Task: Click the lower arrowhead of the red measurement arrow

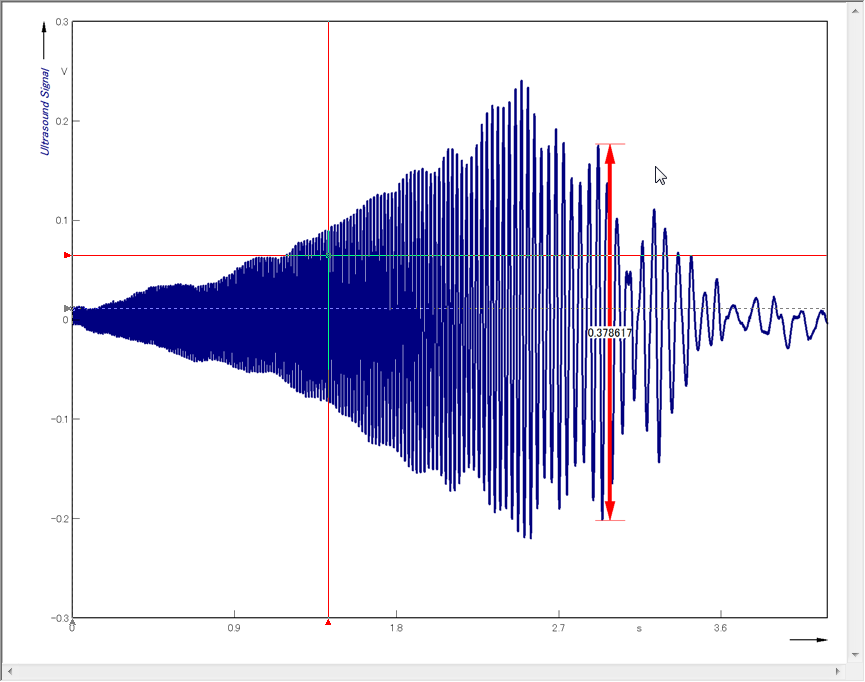Action: (610, 510)
